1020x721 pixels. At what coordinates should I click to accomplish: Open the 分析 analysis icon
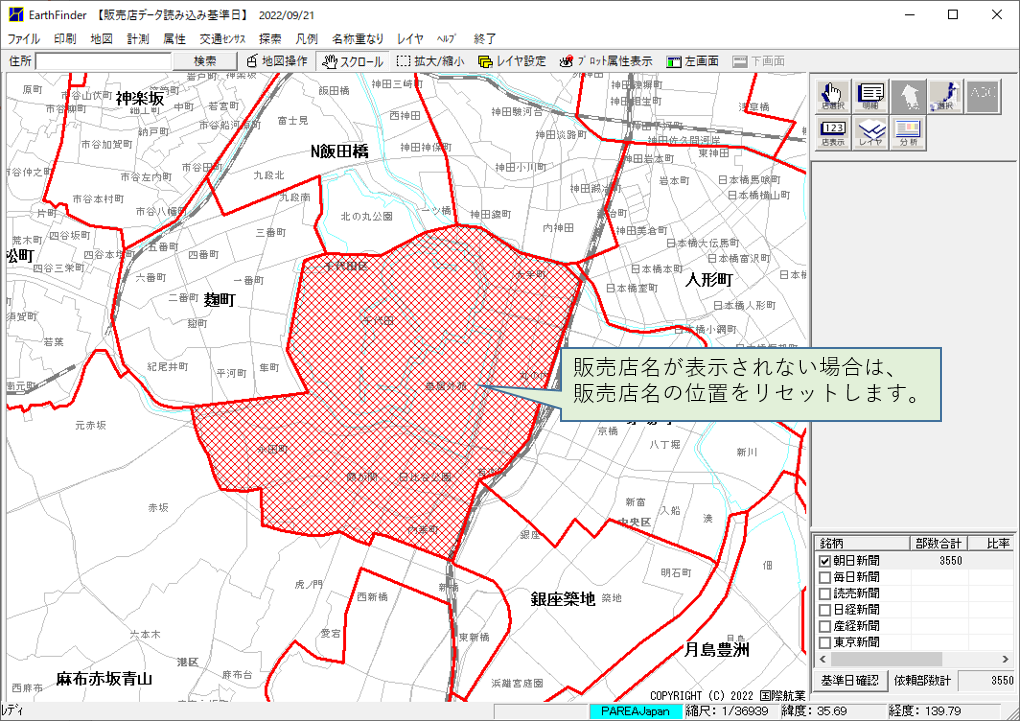tap(908, 133)
